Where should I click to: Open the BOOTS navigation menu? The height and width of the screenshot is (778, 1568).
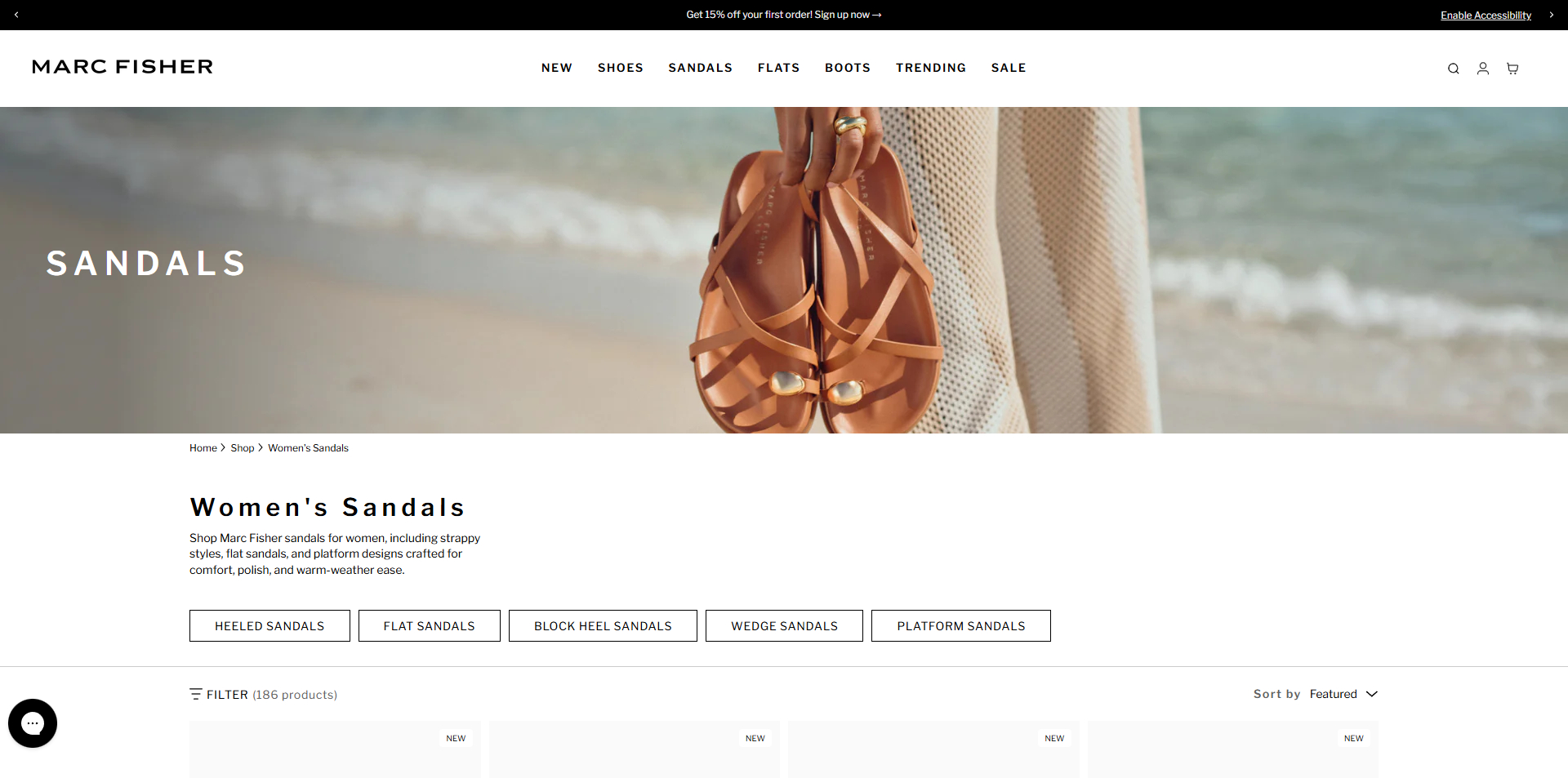[848, 68]
